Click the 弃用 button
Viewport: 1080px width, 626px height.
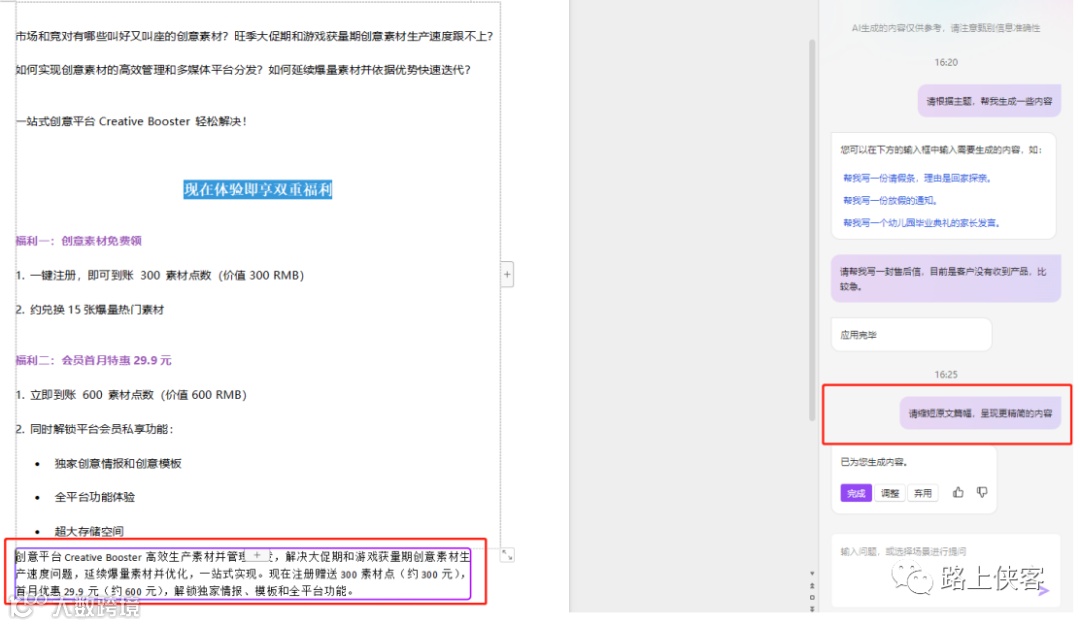point(922,493)
